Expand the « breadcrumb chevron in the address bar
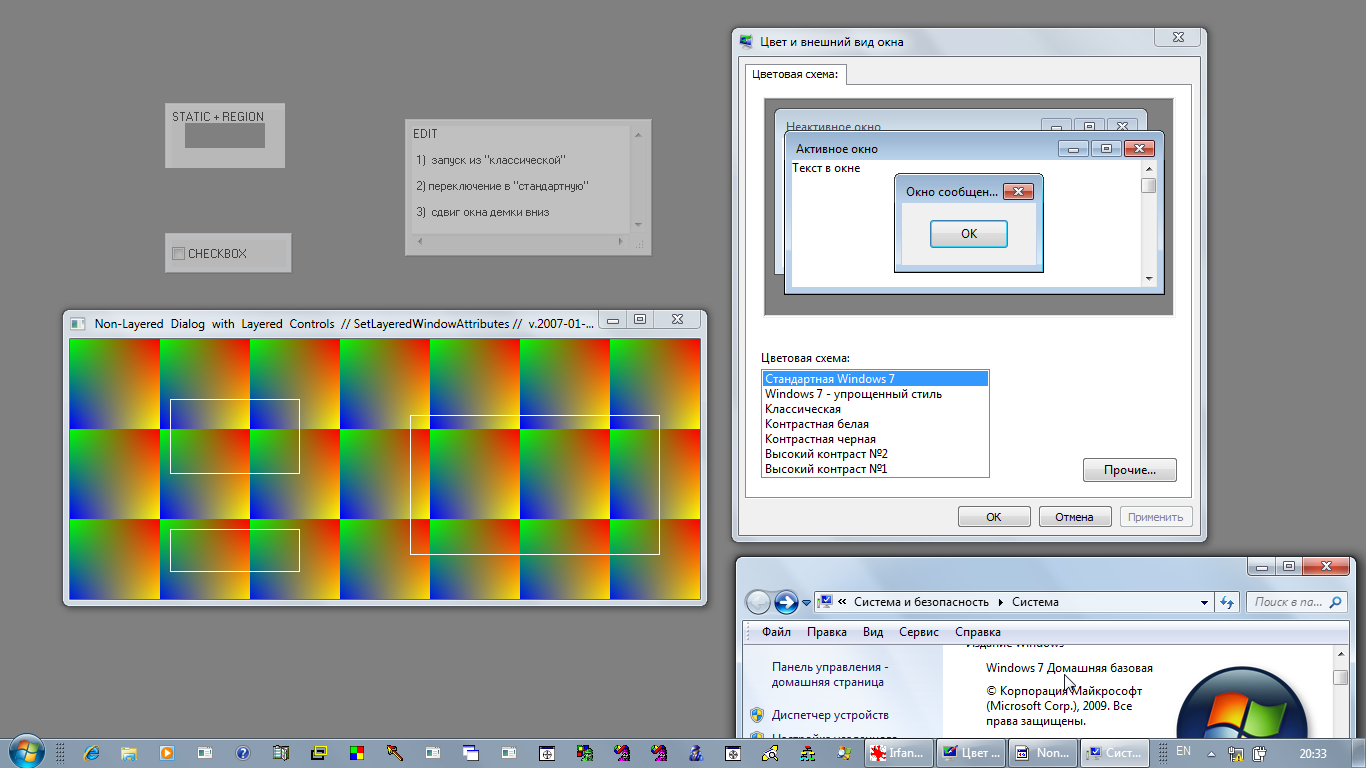Image resolution: width=1366 pixels, height=768 pixels. (843, 602)
